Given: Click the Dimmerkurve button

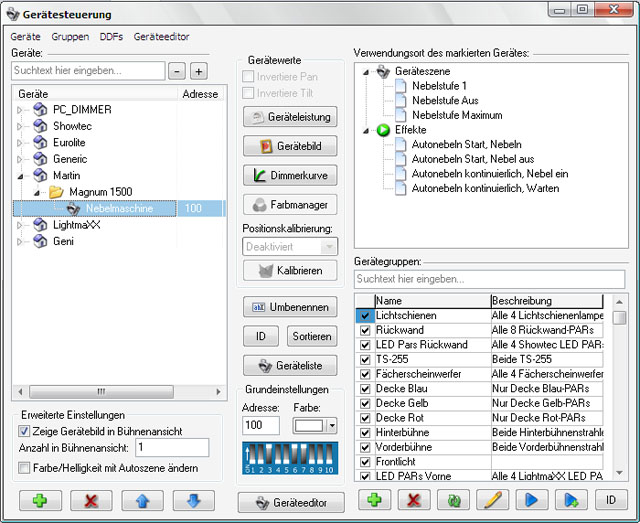Looking at the screenshot, I should [290, 175].
